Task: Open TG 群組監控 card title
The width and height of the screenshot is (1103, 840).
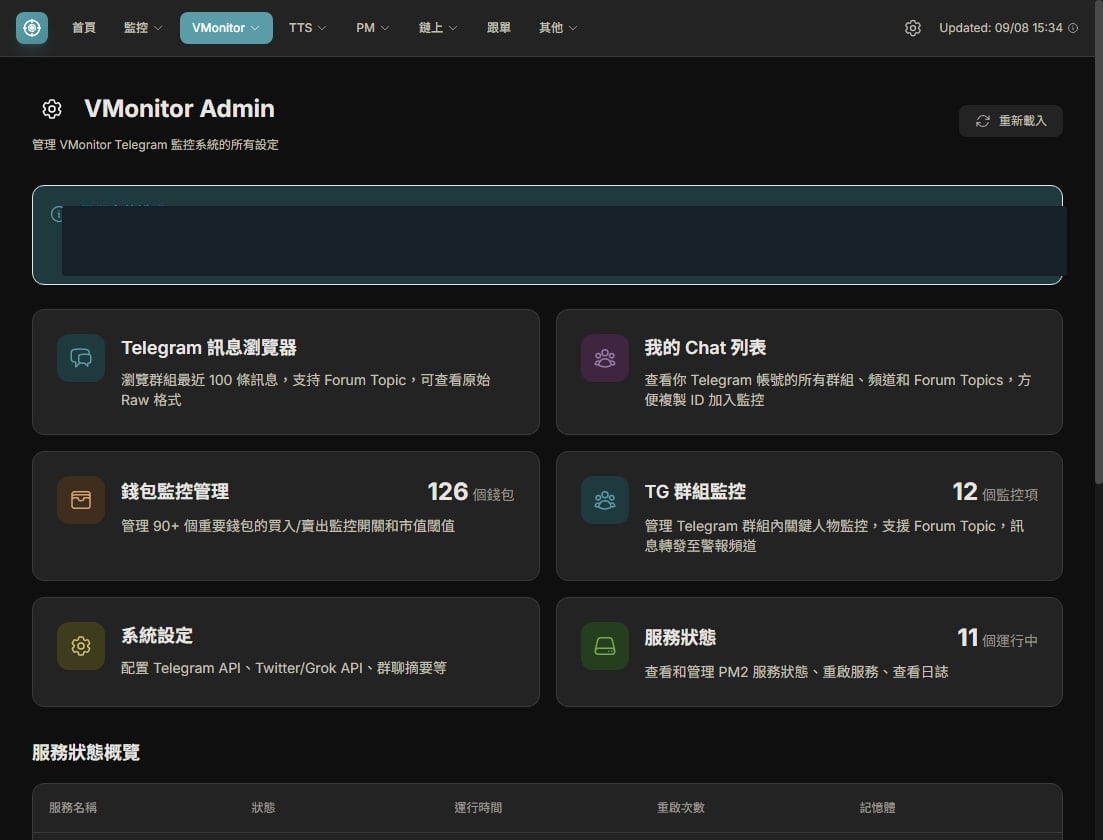Action: click(x=695, y=491)
